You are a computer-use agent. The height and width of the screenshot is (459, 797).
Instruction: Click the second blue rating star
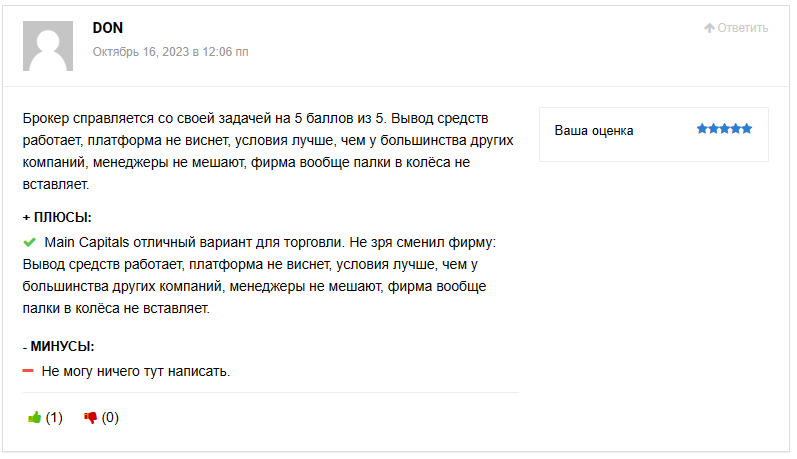coord(713,129)
